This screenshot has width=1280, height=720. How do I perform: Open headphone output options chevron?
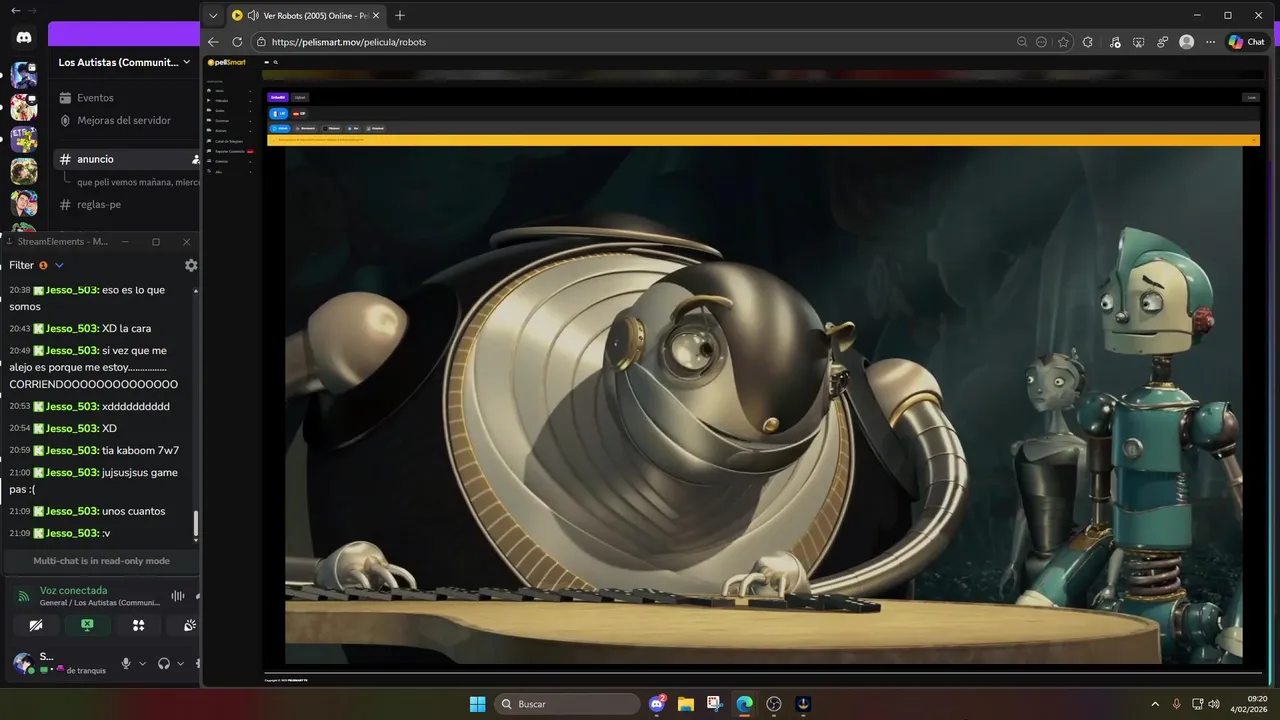[180, 663]
